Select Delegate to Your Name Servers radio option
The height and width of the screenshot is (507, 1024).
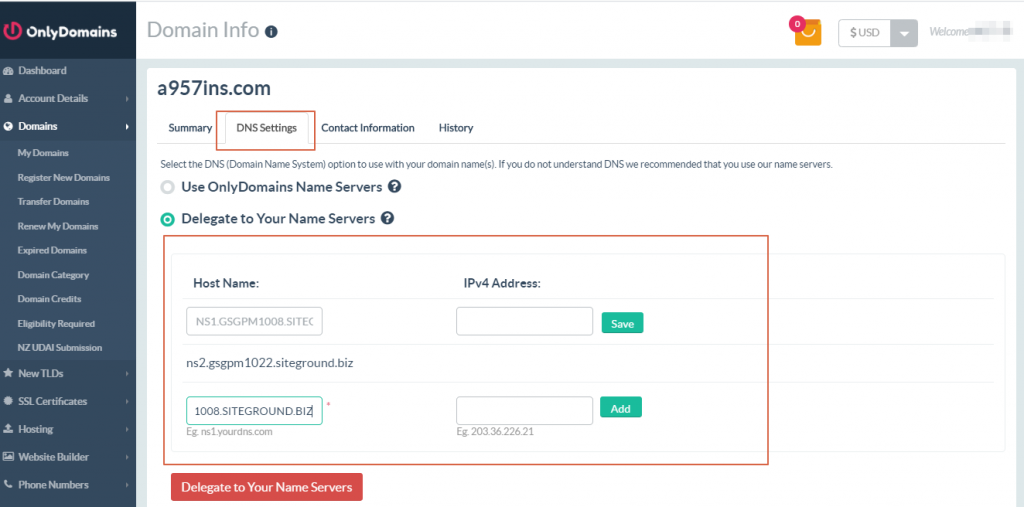pyautogui.click(x=168, y=219)
